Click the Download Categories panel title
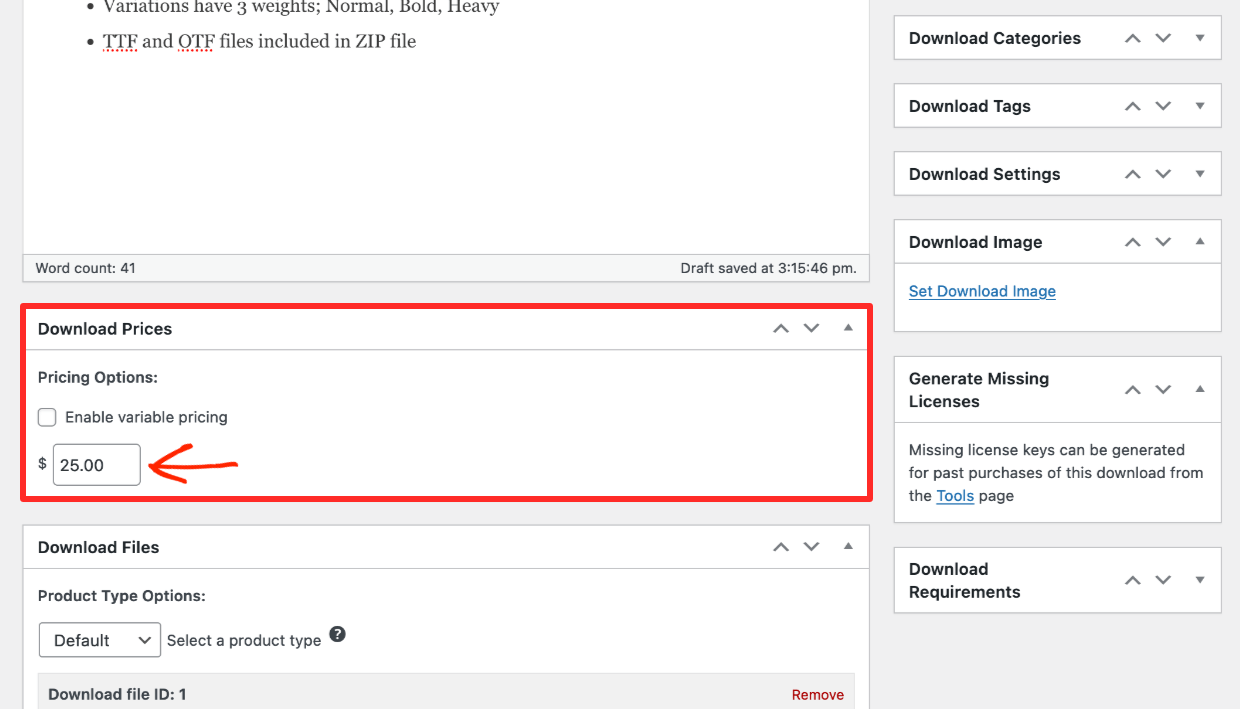1240x709 pixels. 995,38
